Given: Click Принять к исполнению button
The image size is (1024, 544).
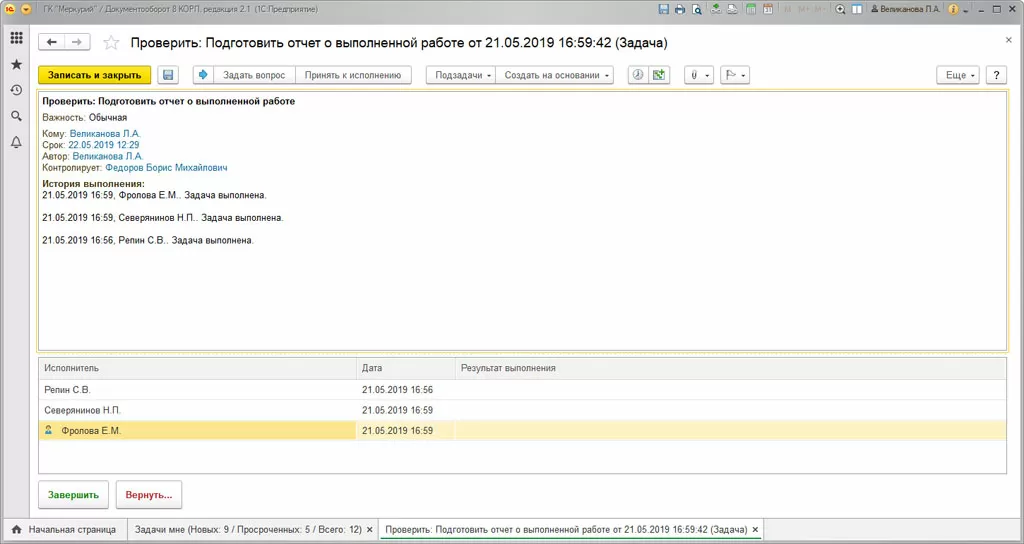Looking at the screenshot, I should tap(353, 75).
